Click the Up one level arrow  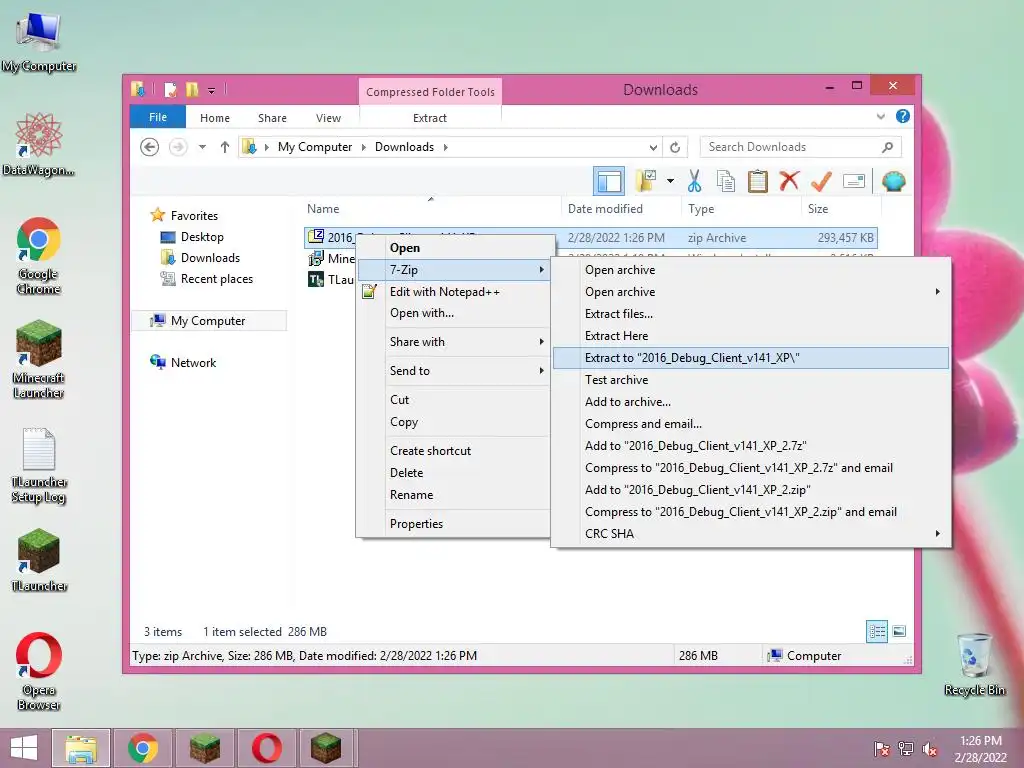(225, 147)
